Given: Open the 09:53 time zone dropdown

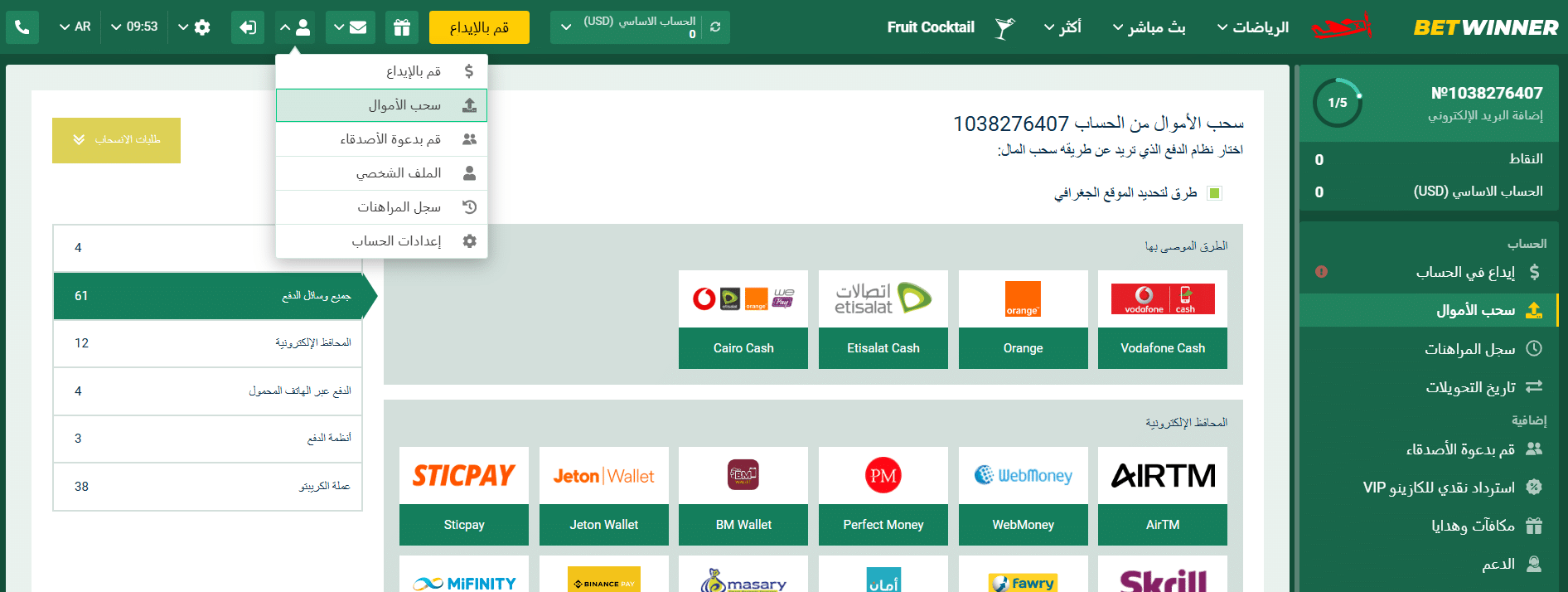Looking at the screenshot, I should (x=134, y=27).
